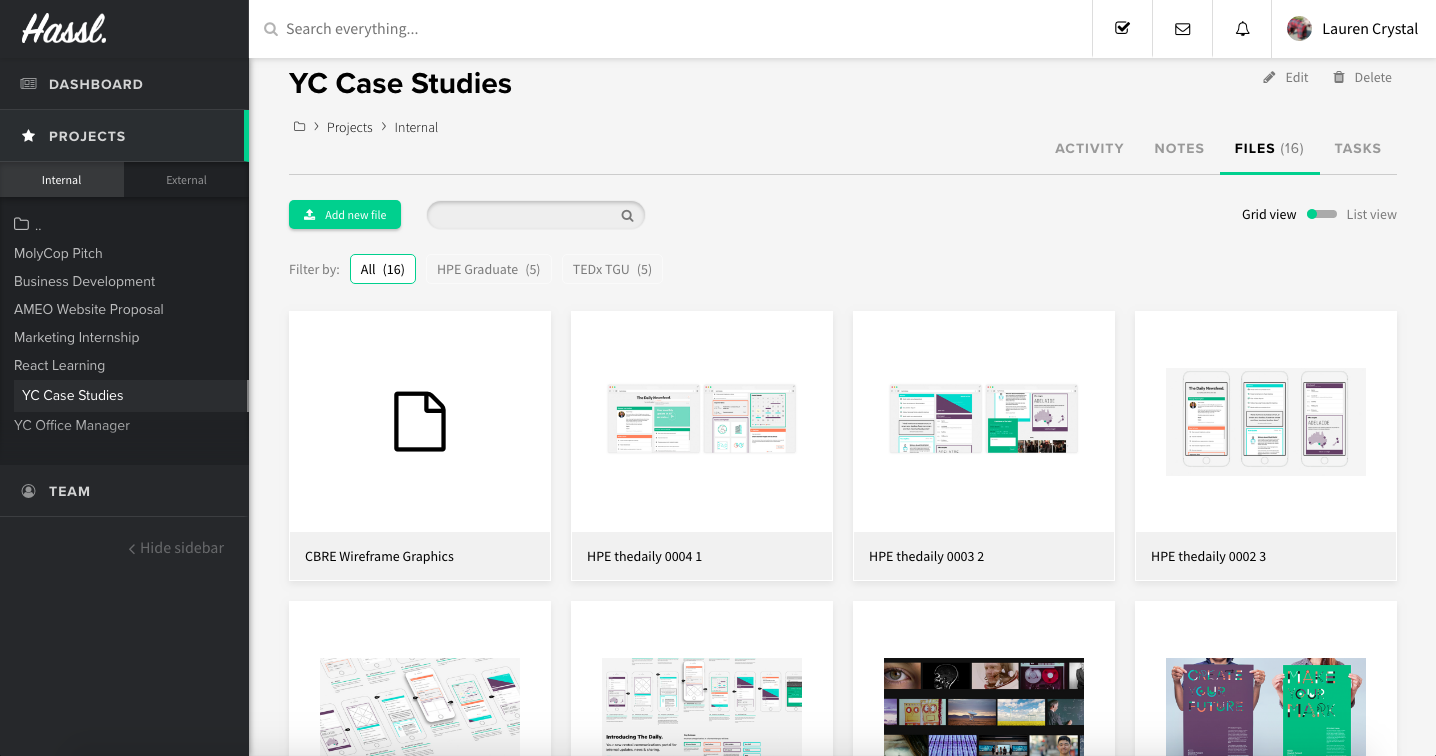Go to Projects in the breadcrumb
The height and width of the screenshot is (756, 1436).
[349, 127]
